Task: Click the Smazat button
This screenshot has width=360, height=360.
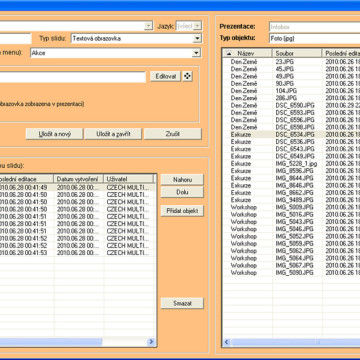Action: tap(182, 303)
